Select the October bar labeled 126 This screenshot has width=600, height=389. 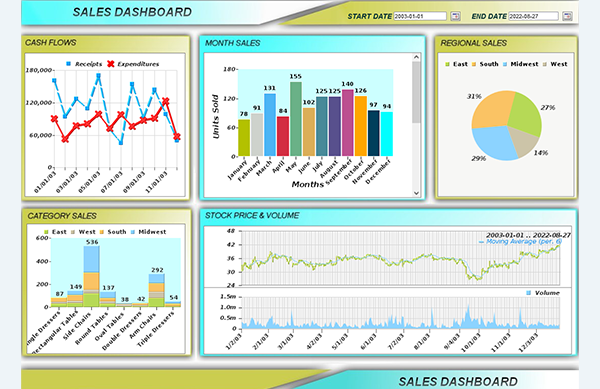click(x=360, y=126)
